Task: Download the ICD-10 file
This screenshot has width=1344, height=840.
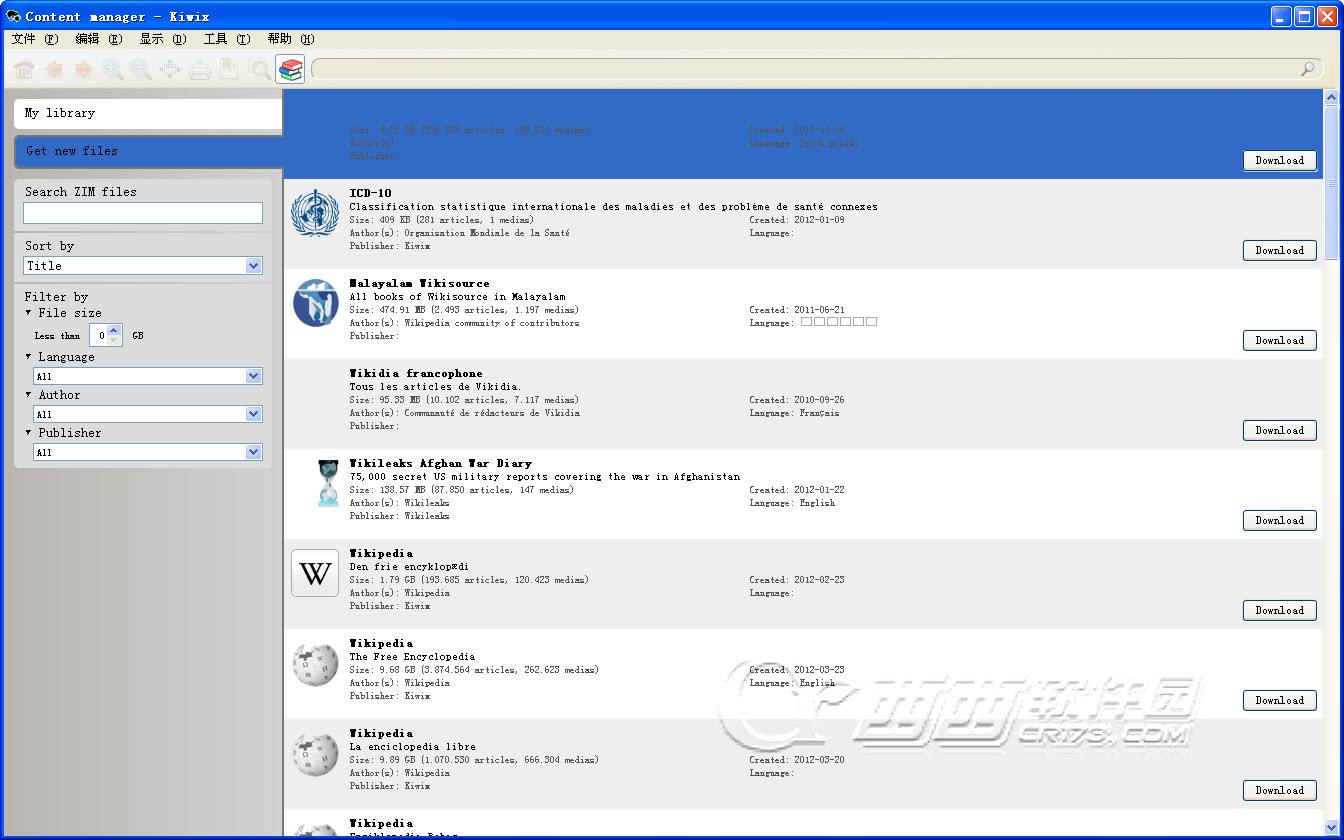Action: (1280, 250)
